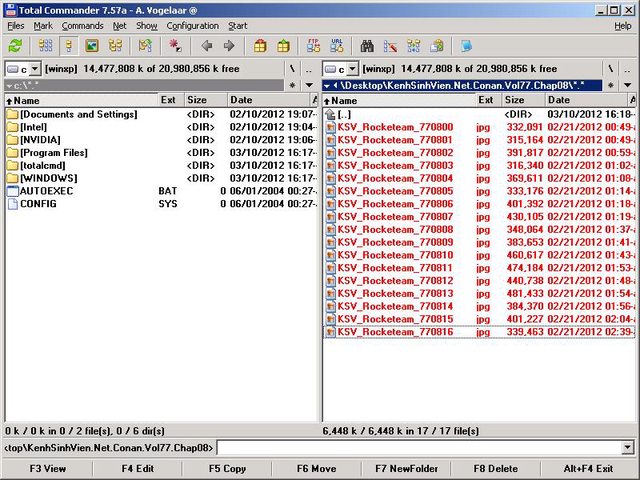The height and width of the screenshot is (480, 640).
Task: Expand right panel directory history arrow
Action: click(x=627, y=85)
